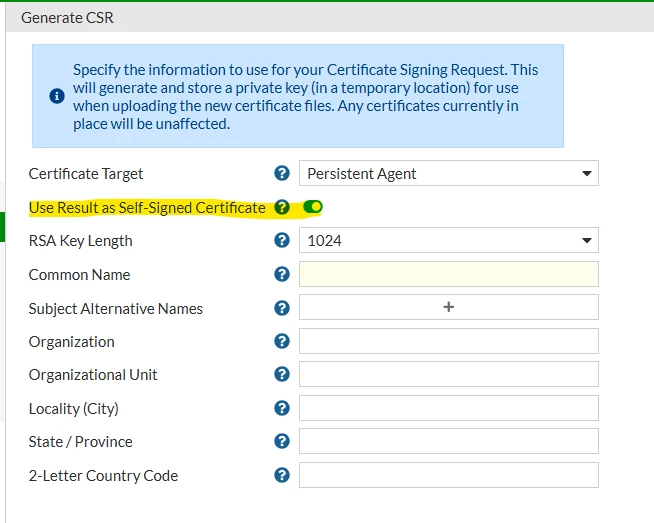Click into the Organization text field
Viewport: 654px width, 523px height.
click(x=449, y=341)
